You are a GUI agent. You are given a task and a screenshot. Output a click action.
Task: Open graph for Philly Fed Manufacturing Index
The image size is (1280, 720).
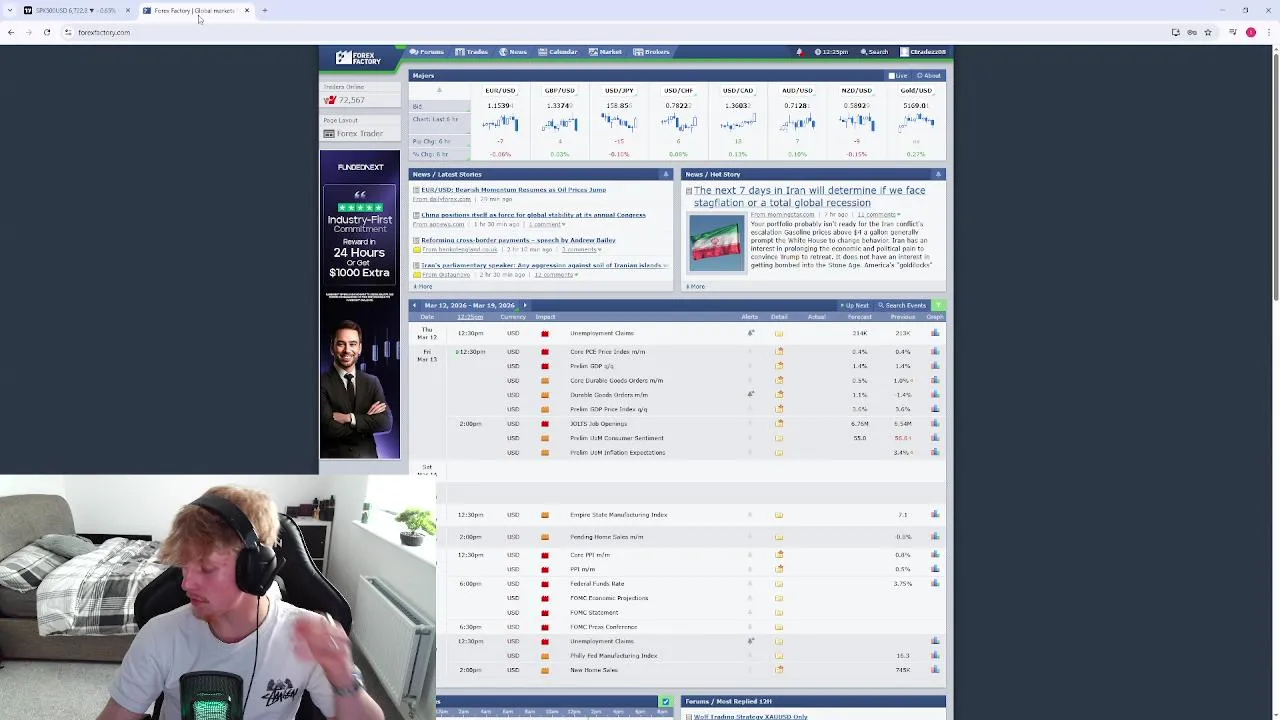pyautogui.click(x=935, y=656)
